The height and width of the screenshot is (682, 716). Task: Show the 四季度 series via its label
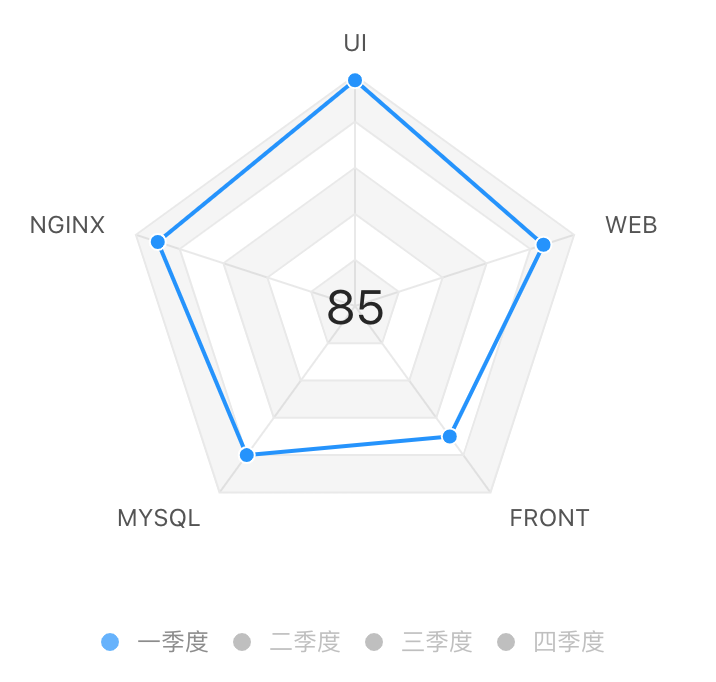click(569, 642)
